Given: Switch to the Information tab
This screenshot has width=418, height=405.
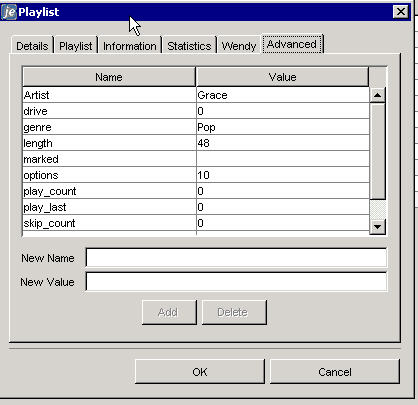Looking at the screenshot, I should [x=130, y=46].
